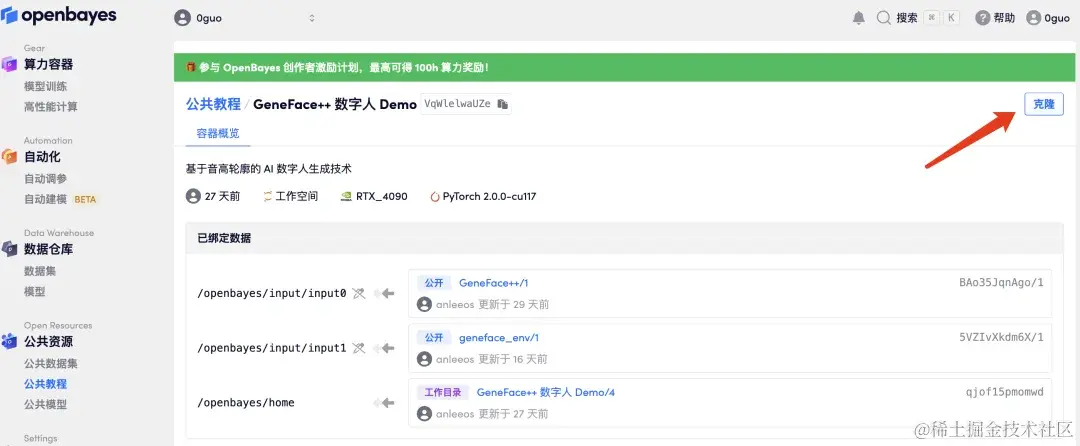The width and height of the screenshot is (1080, 446).
Task: Select 公共教程 in the sidebar
Action: tap(45, 383)
